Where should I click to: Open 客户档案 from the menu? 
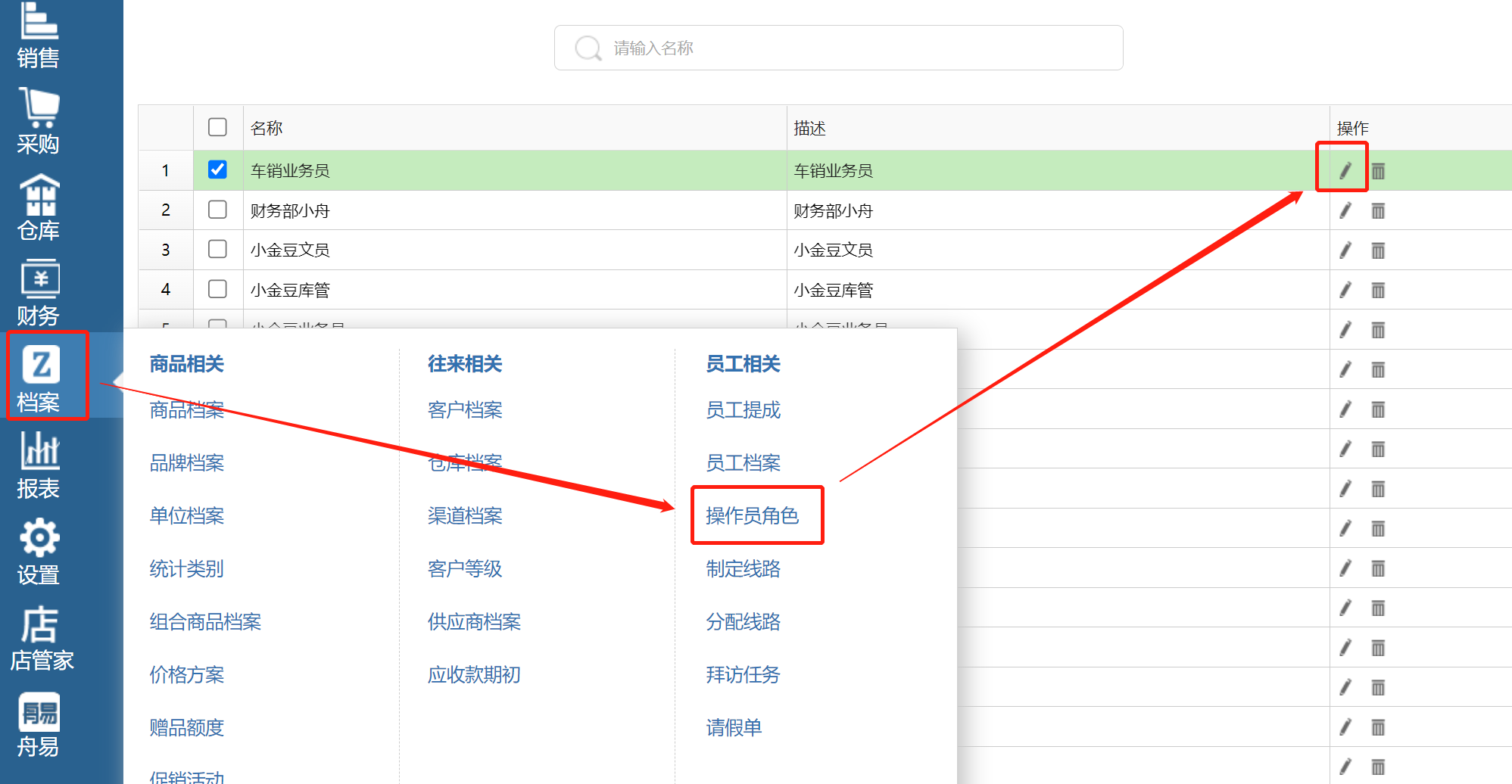coord(465,409)
